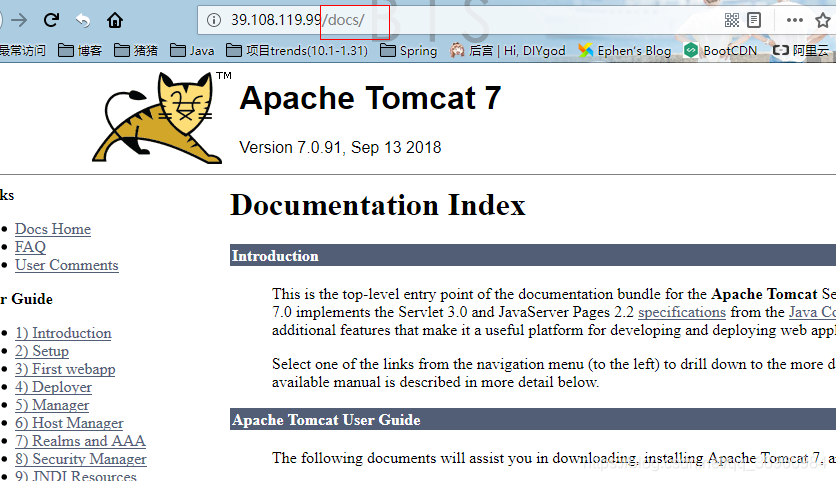Reload the page with refresh icon
Screen dimensions: 836x481
pos(51,20)
